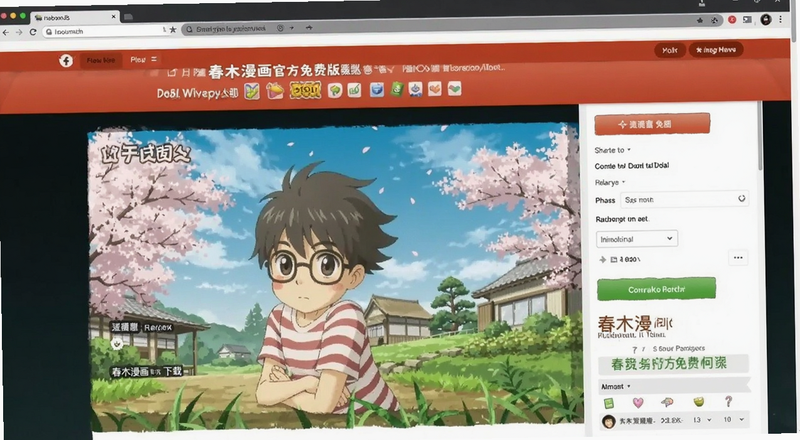This screenshot has width=800, height=440.
Task: Click the green Conrako Rorcla button
Action: 656,289
